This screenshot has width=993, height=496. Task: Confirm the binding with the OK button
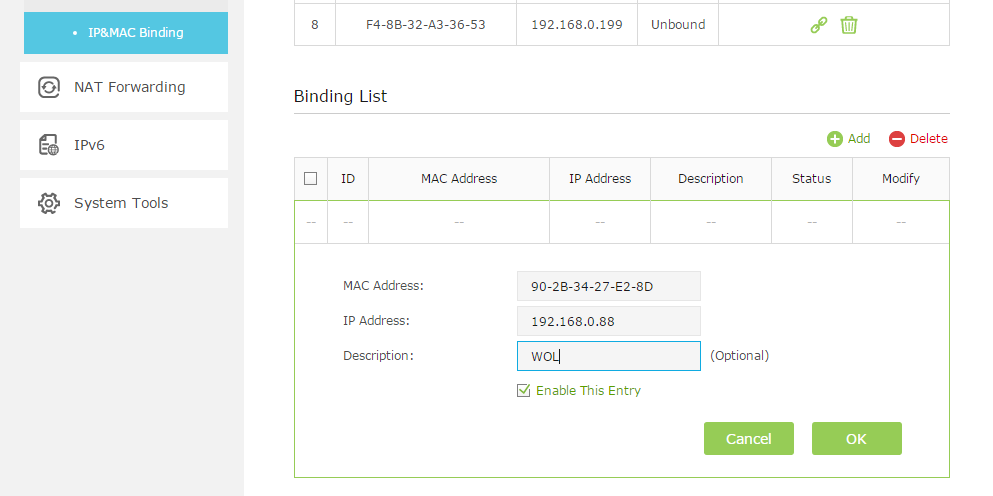857,438
